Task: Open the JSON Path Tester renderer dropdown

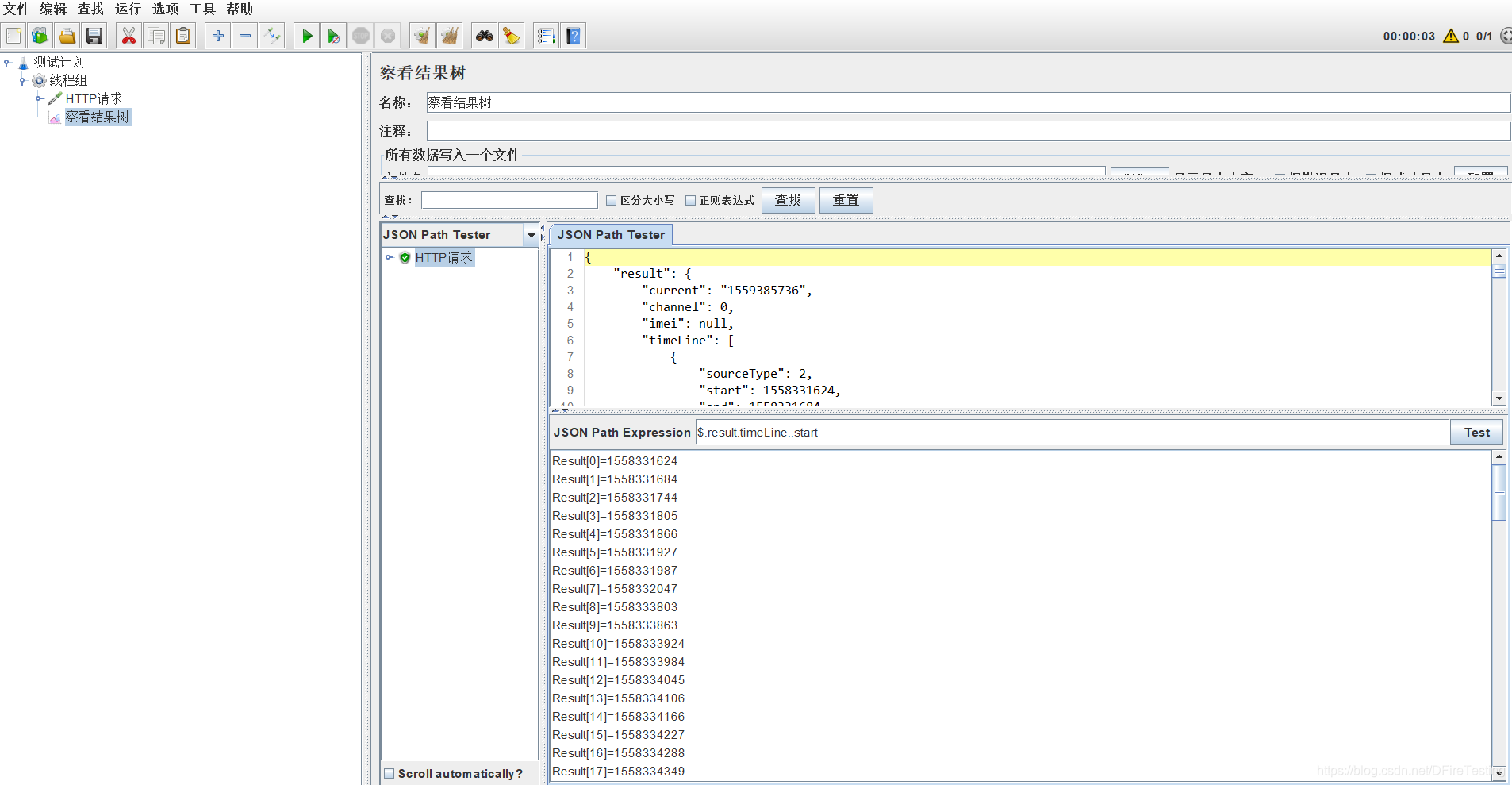Action: tap(531, 235)
